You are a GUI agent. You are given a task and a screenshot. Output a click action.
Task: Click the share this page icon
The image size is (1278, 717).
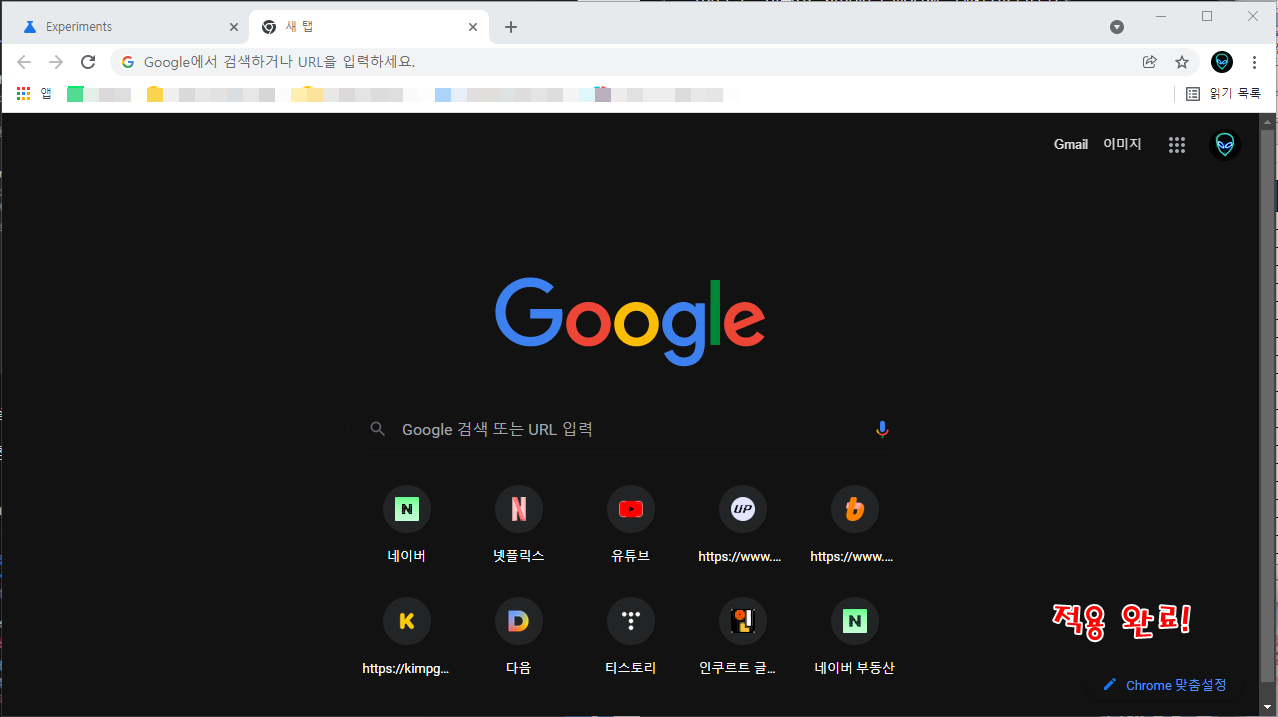[x=1150, y=62]
